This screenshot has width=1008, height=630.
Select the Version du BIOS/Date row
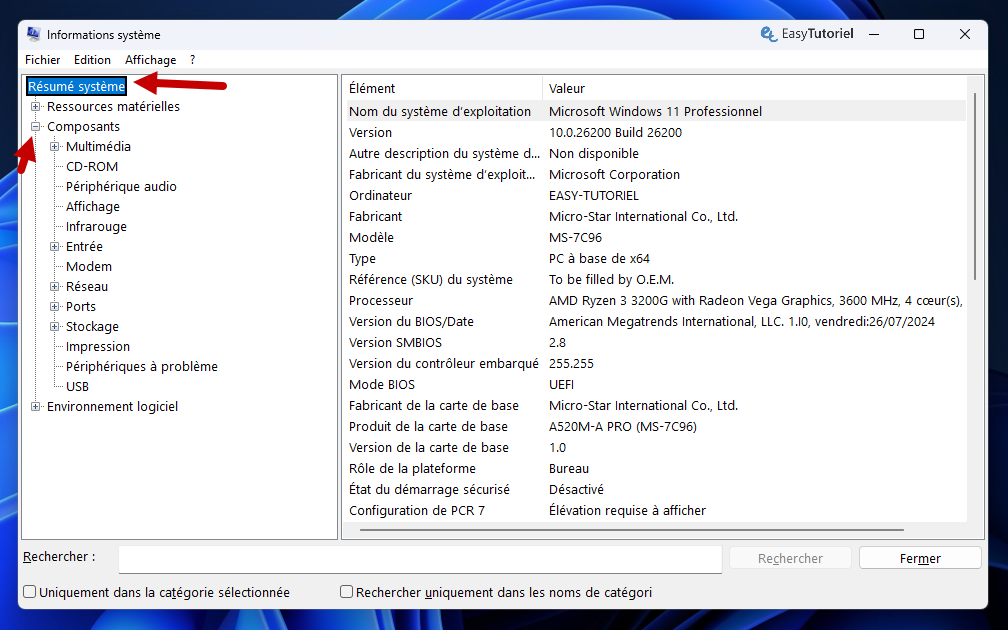click(656, 321)
